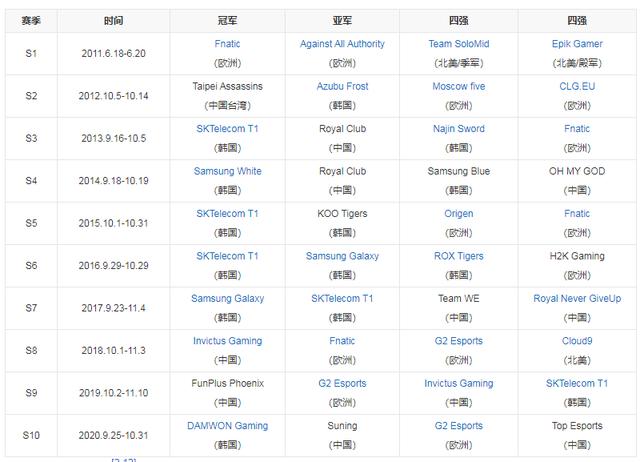Click the H2K Gaming team name
Screen dimensions: 640x462
(x=577, y=256)
